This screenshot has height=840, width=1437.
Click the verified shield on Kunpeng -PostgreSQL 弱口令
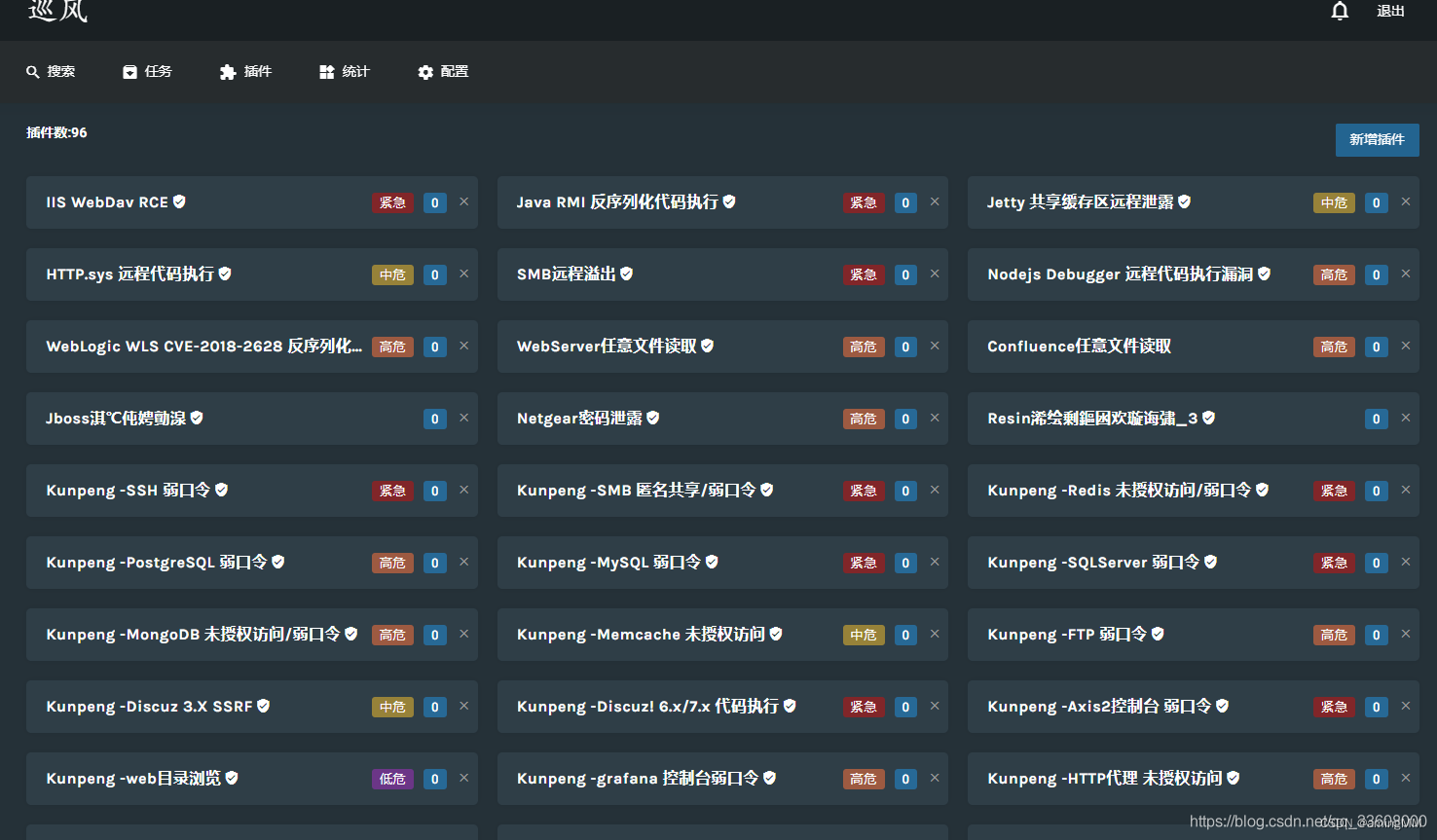277,562
